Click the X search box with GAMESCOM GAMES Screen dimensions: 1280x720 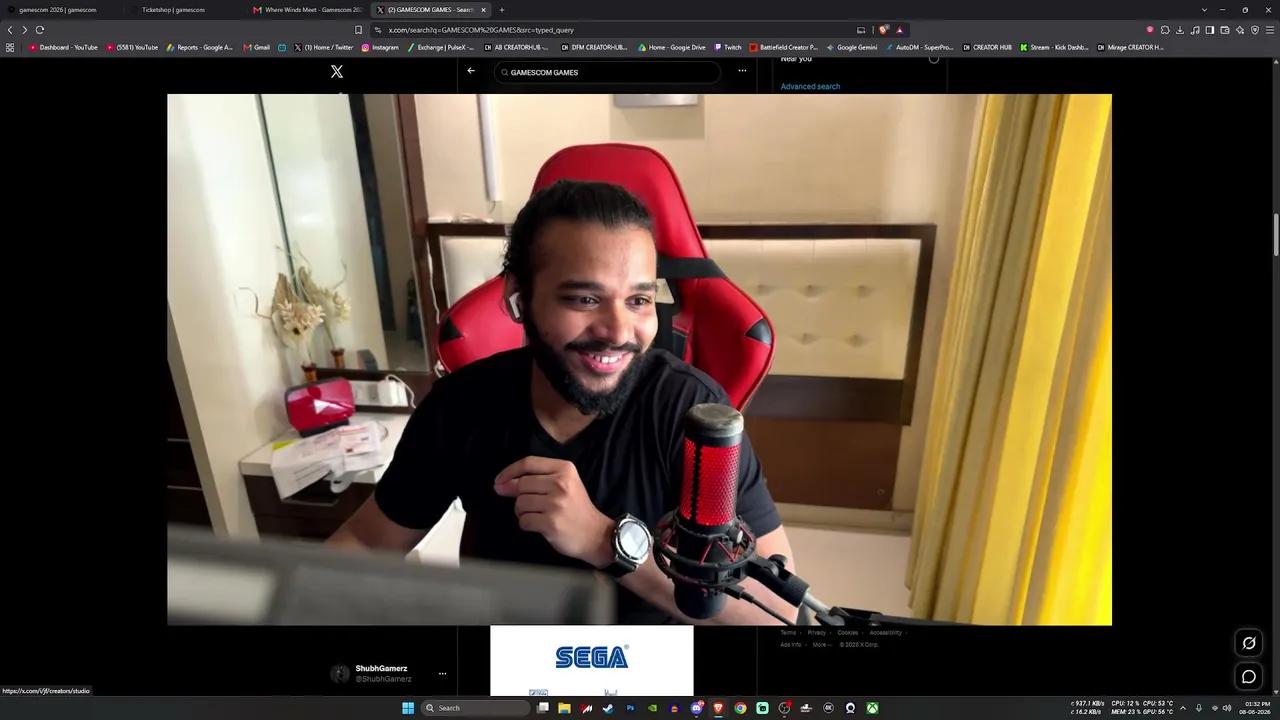[x=607, y=72]
